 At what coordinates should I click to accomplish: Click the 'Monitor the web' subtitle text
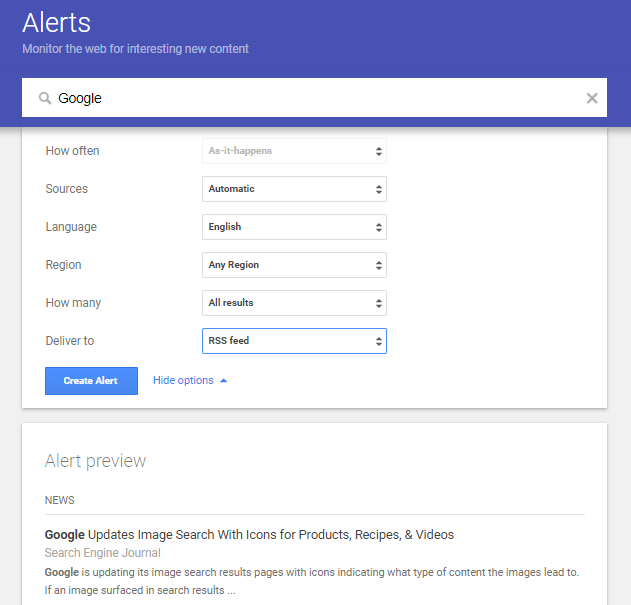136,48
